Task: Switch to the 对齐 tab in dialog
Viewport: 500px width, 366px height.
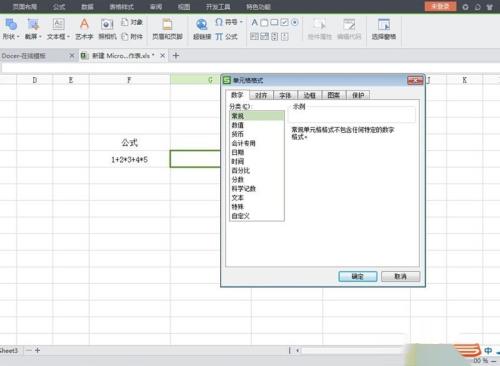Action: tap(261, 95)
